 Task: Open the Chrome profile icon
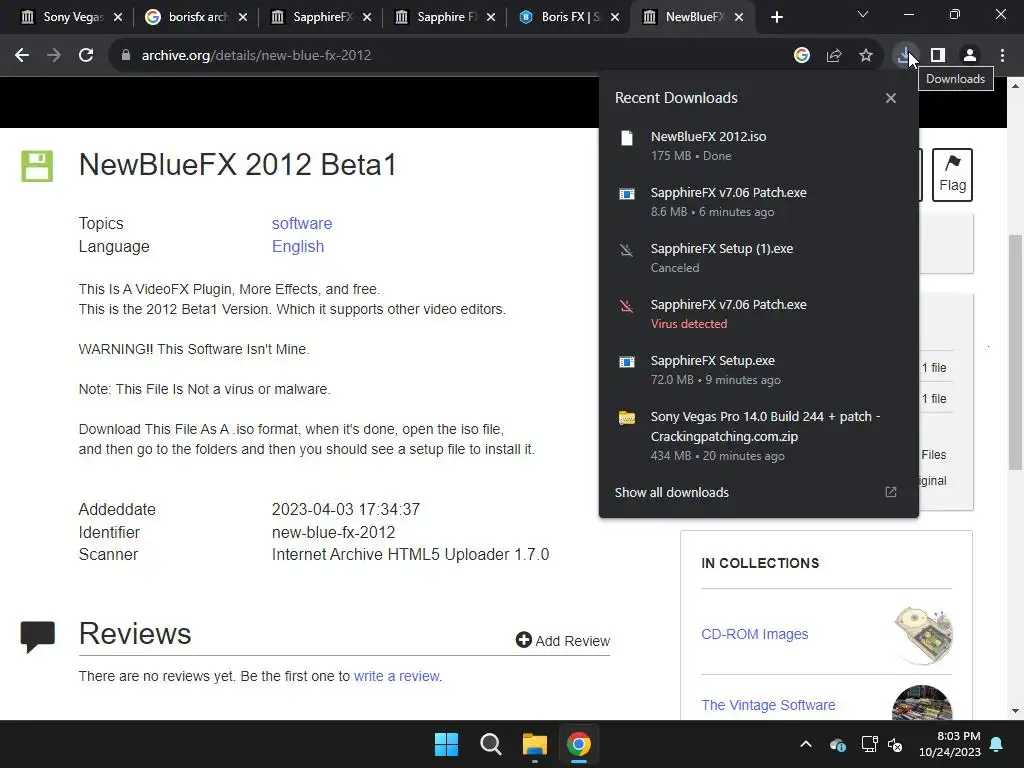(x=970, y=56)
